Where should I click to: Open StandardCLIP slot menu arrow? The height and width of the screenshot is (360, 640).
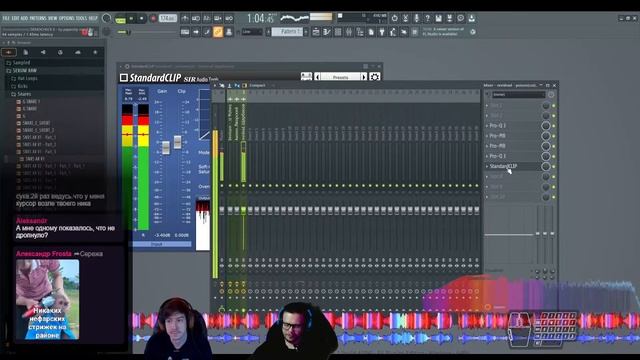(487, 167)
